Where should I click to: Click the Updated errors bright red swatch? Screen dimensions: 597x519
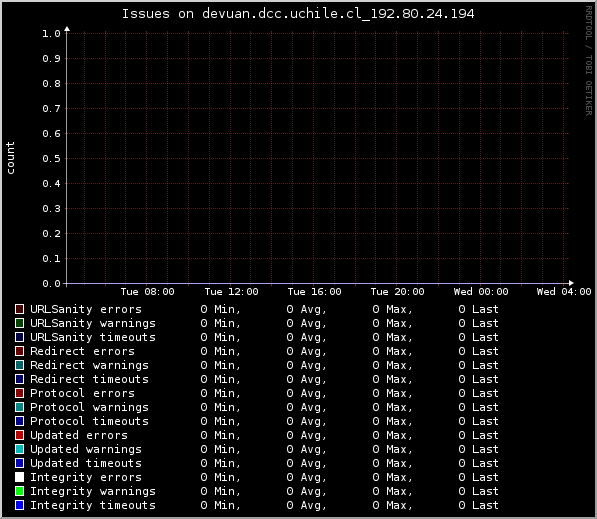19,435
